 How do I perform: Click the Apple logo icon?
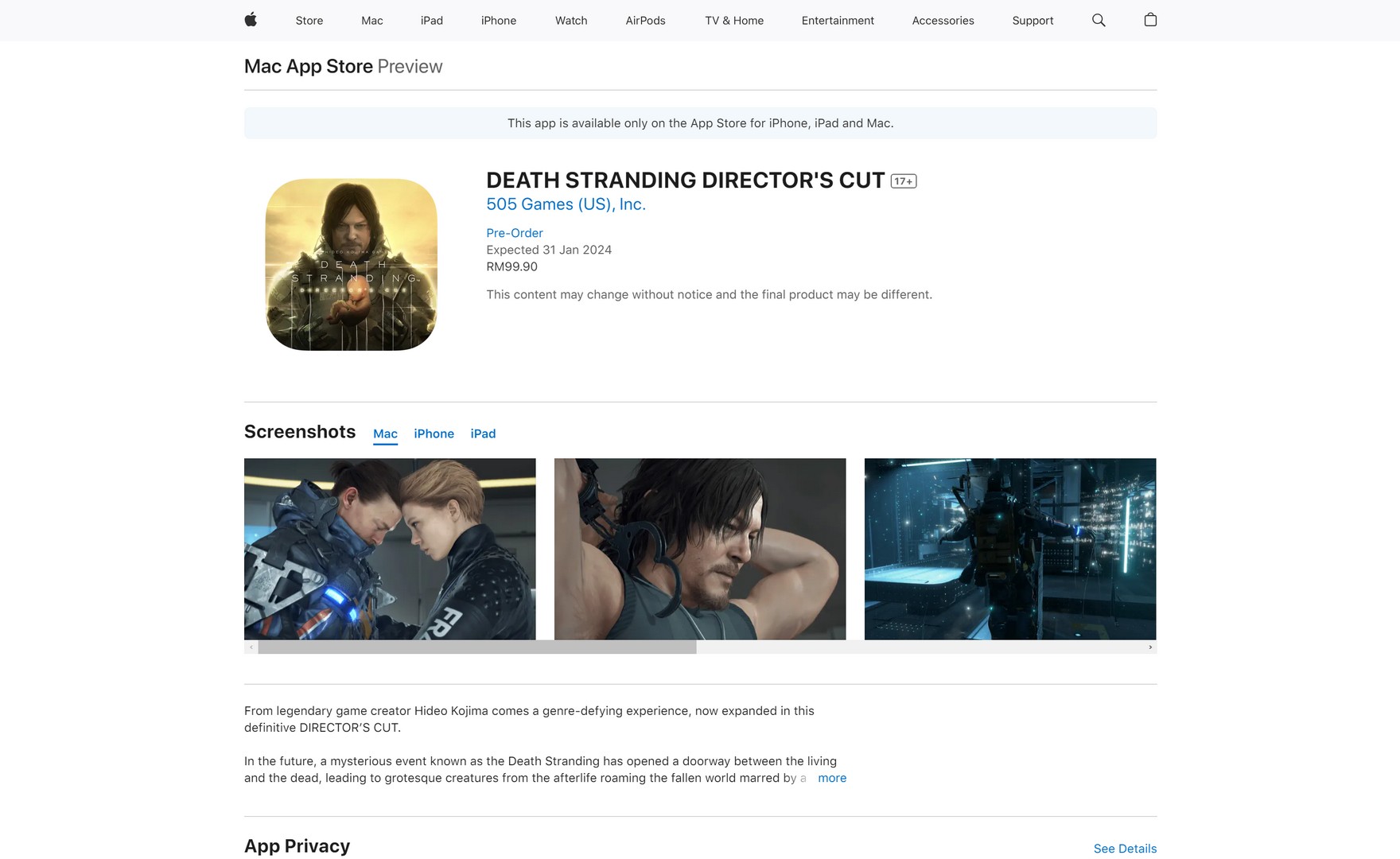251,20
